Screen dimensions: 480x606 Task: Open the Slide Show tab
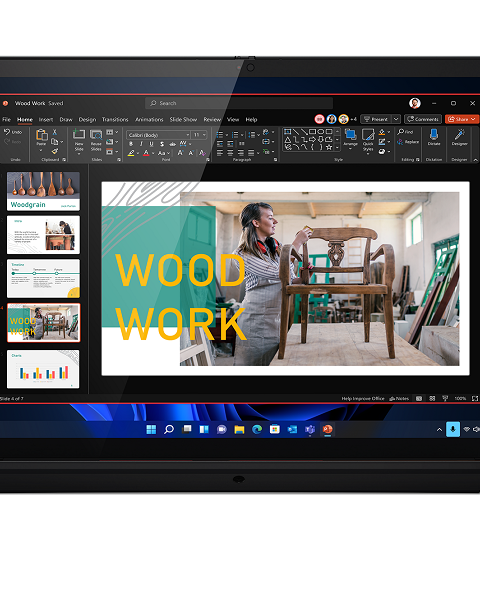click(183, 119)
